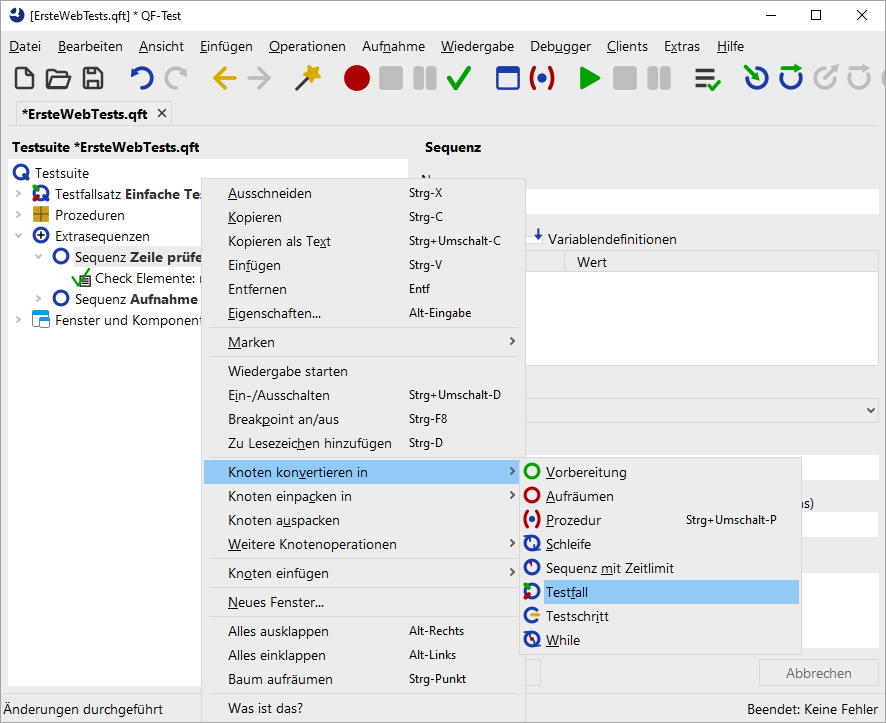
Task: Select Wiedergabe starten in context menu
Action: (x=363, y=371)
